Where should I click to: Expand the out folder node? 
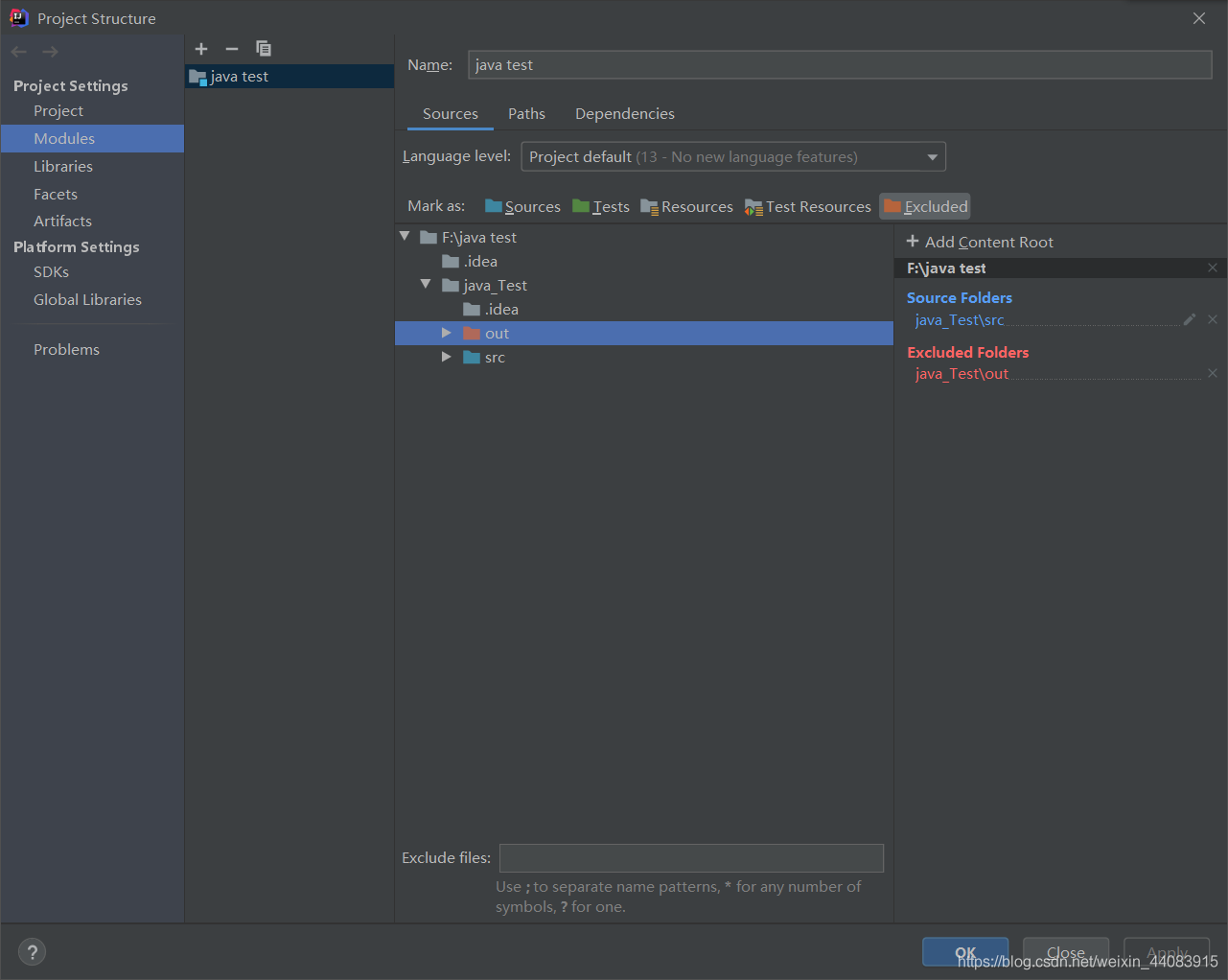tap(446, 333)
